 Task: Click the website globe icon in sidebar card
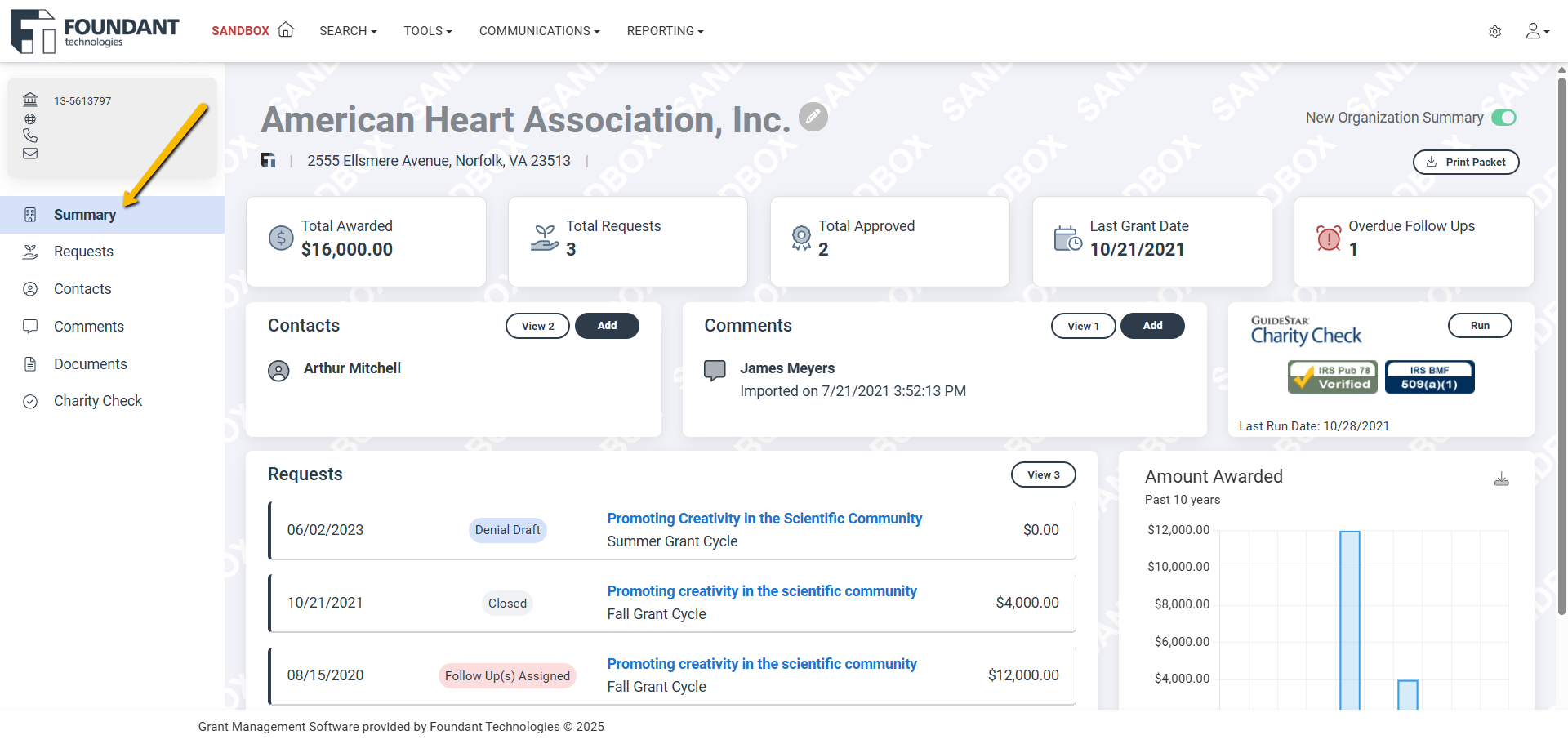(30, 118)
